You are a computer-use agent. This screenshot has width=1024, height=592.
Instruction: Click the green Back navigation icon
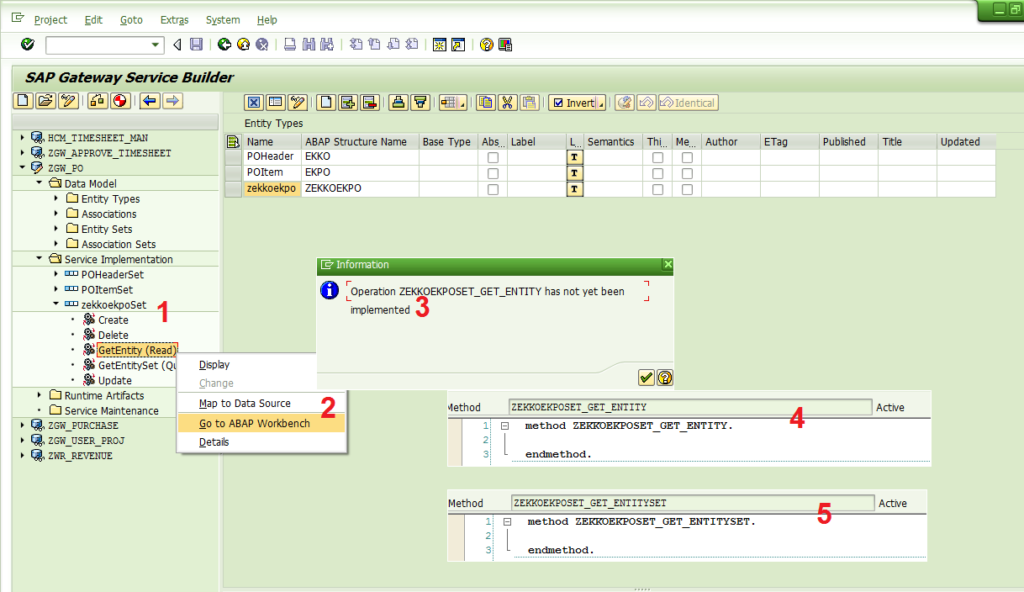coord(224,44)
